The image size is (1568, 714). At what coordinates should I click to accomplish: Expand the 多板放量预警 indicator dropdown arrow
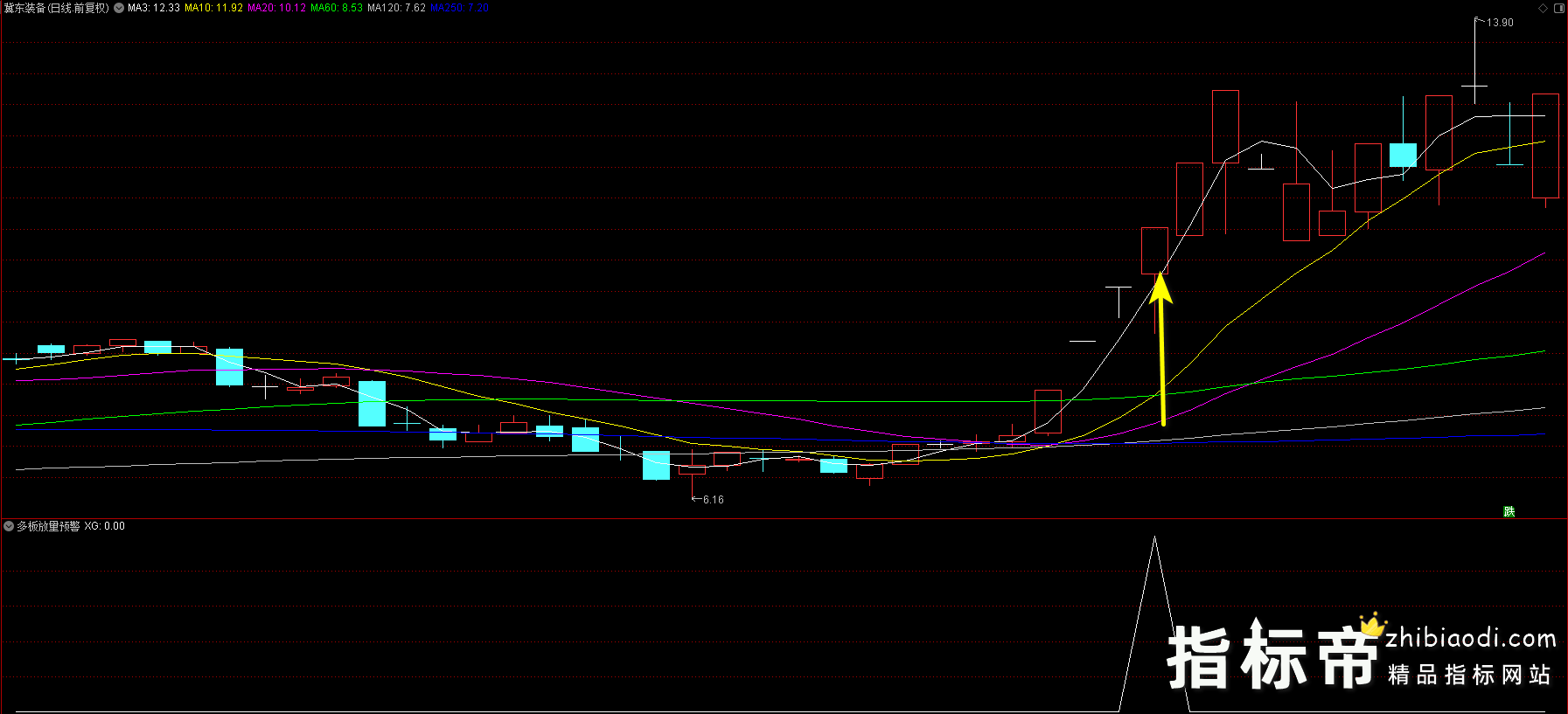pyautogui.click(x=9, y=526)
